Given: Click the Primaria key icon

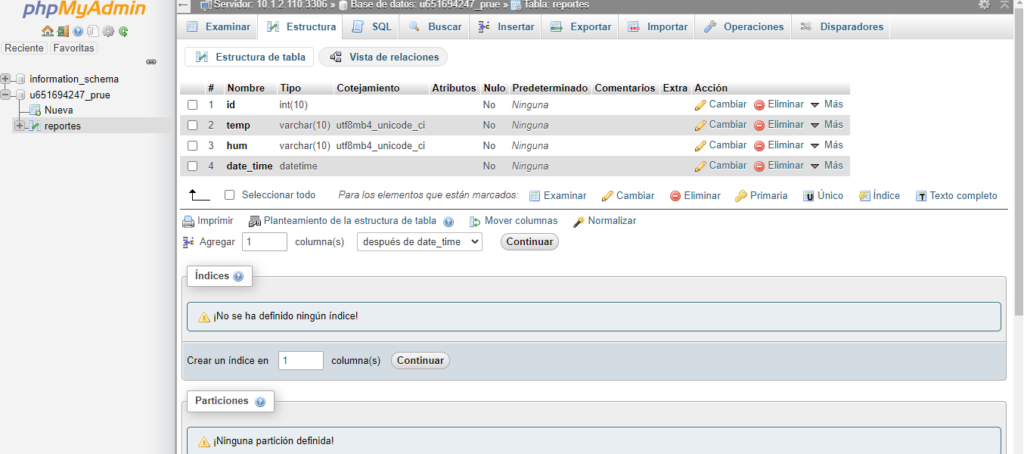Looking at the screenshot, I should pyautogui.click(x=741, y=196).
